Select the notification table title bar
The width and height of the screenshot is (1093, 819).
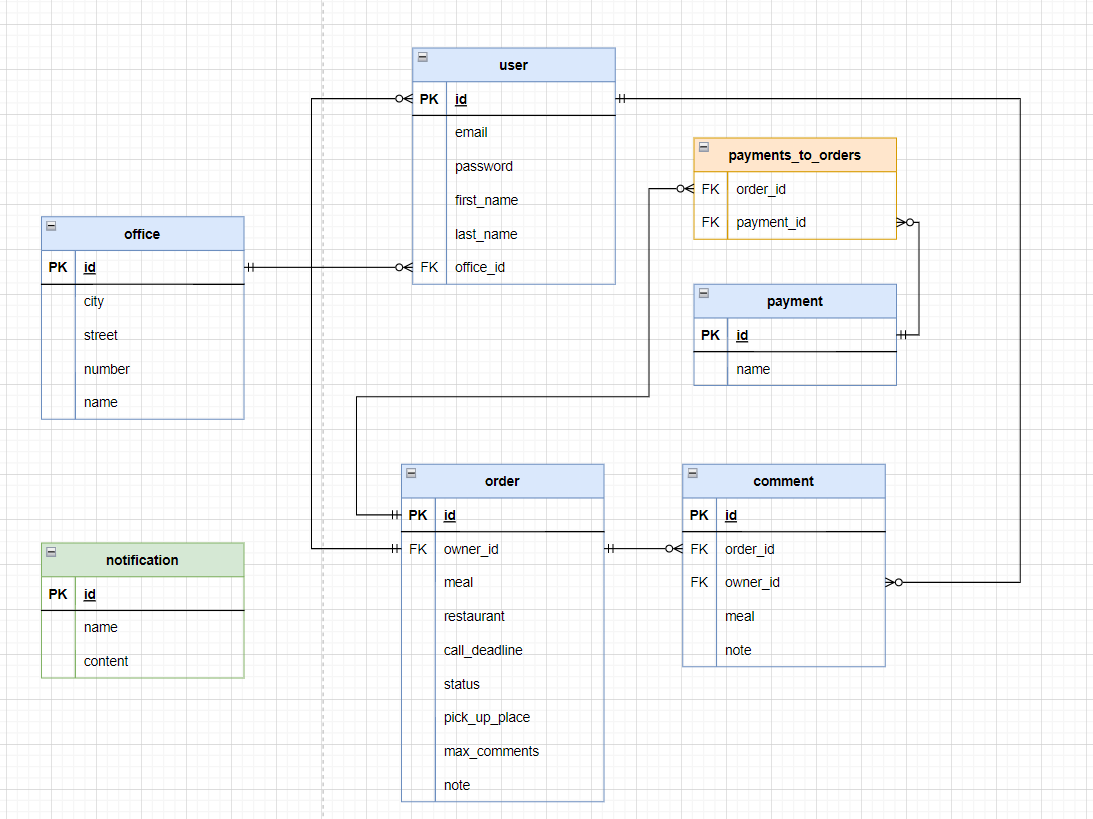142,559
